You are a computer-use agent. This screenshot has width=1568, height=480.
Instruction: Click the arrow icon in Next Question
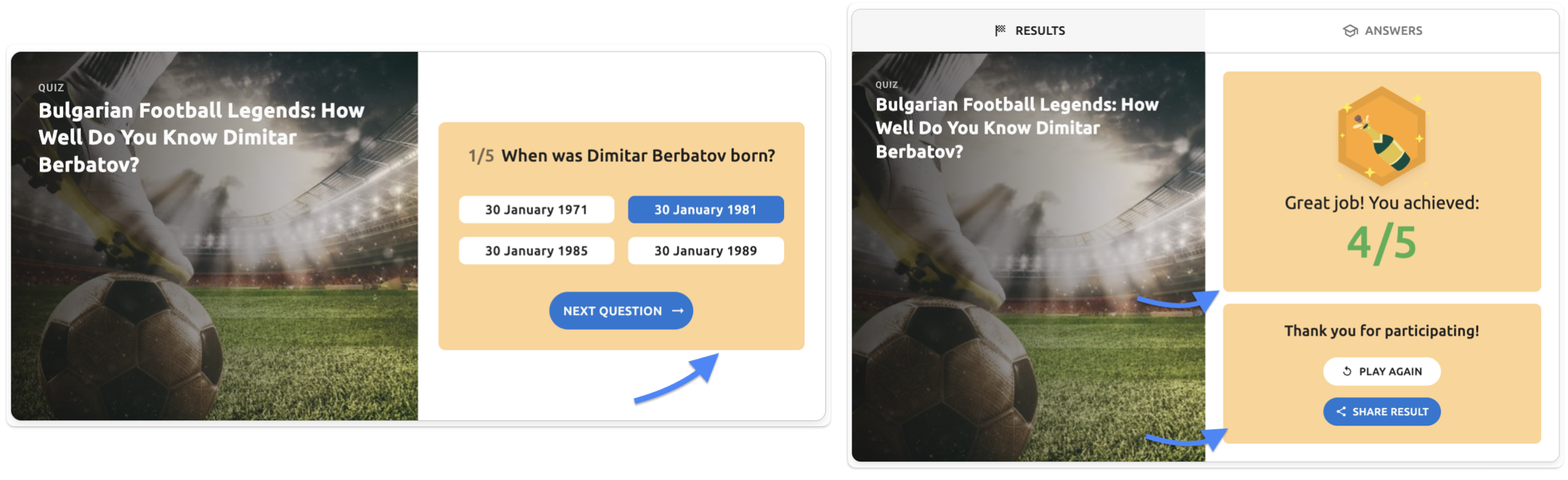678,311
